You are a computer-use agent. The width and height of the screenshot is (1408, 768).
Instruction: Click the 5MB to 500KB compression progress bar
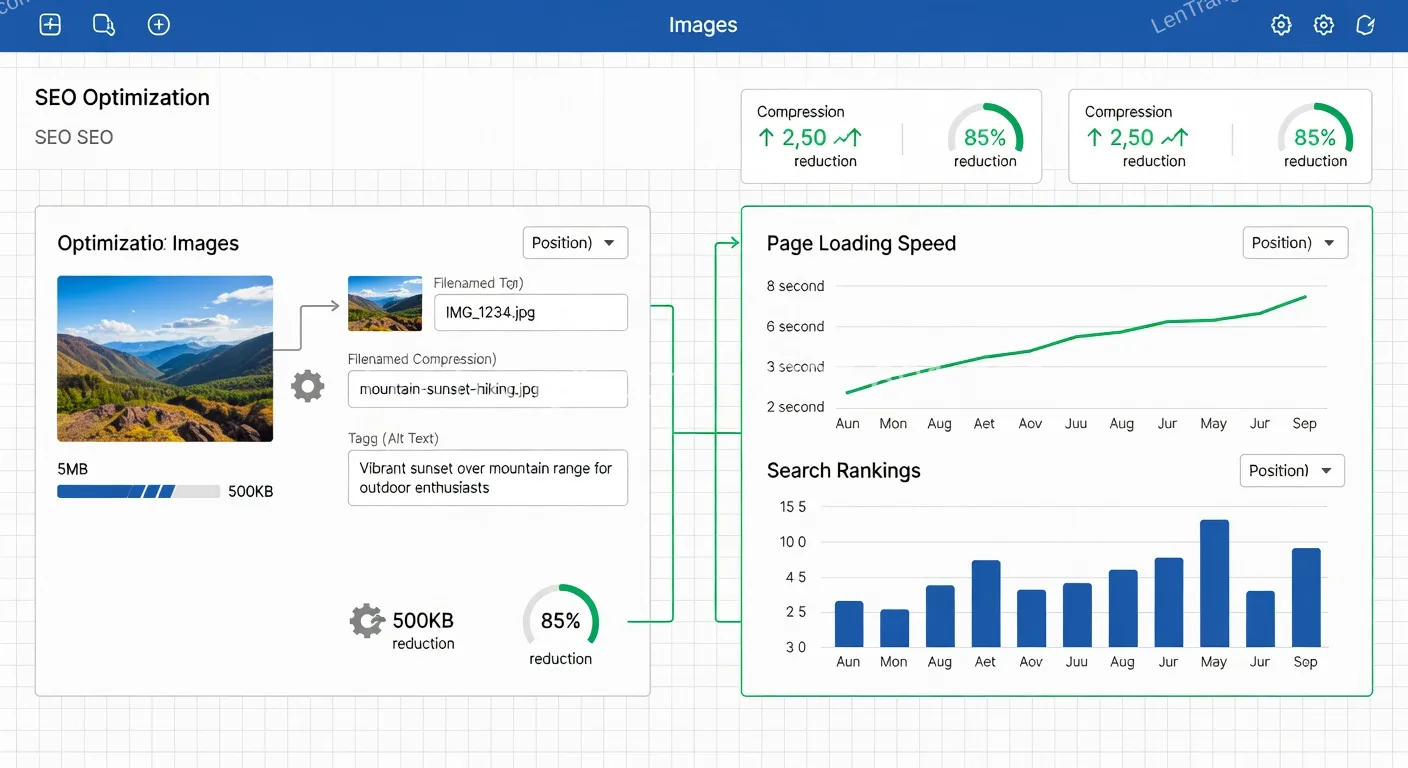(138, 491)
